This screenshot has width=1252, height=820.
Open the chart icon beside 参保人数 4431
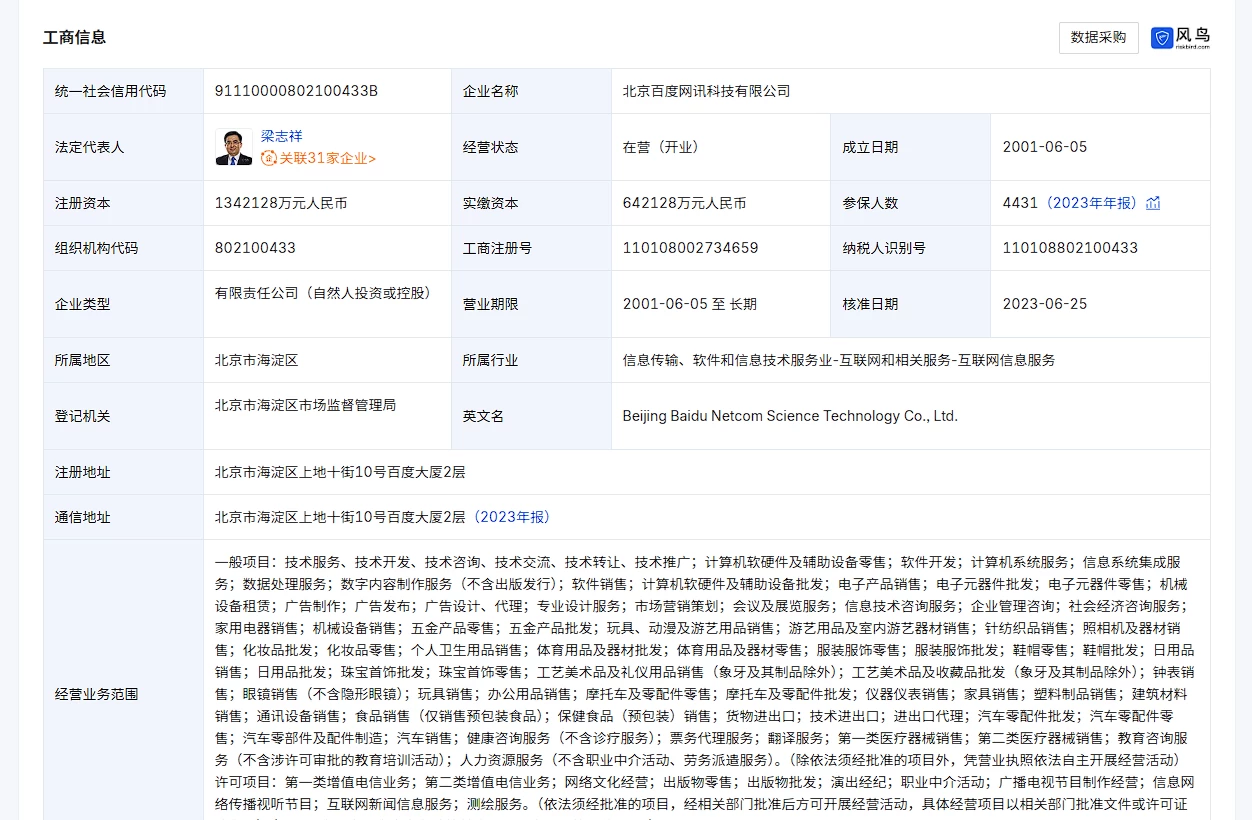tap(1153, 203)
